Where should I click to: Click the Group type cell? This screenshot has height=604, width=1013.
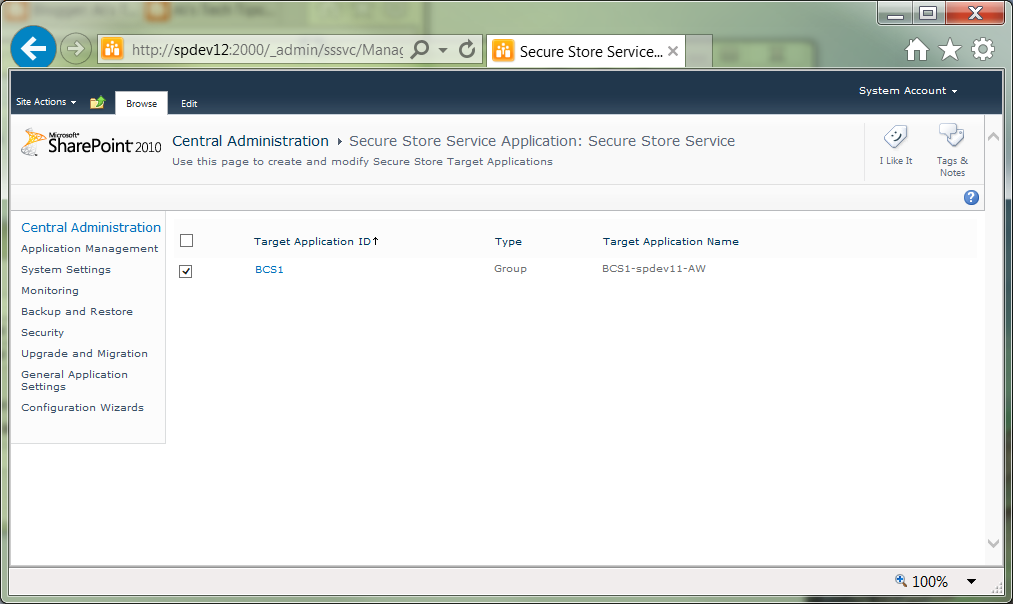pyautogui.click(x=510, y=269)
